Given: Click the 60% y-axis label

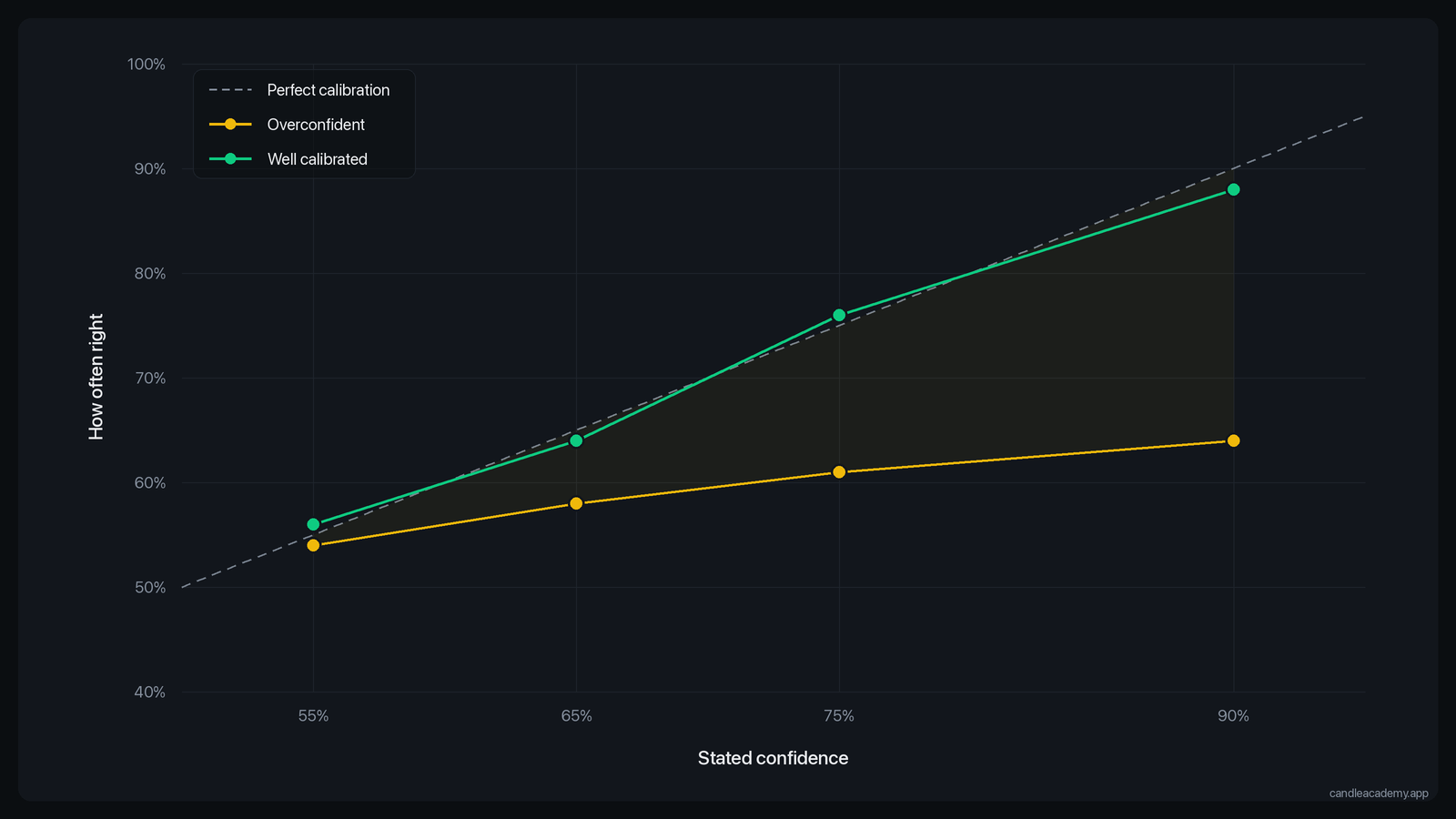Looking at the screenshot, I should (150, 483).
